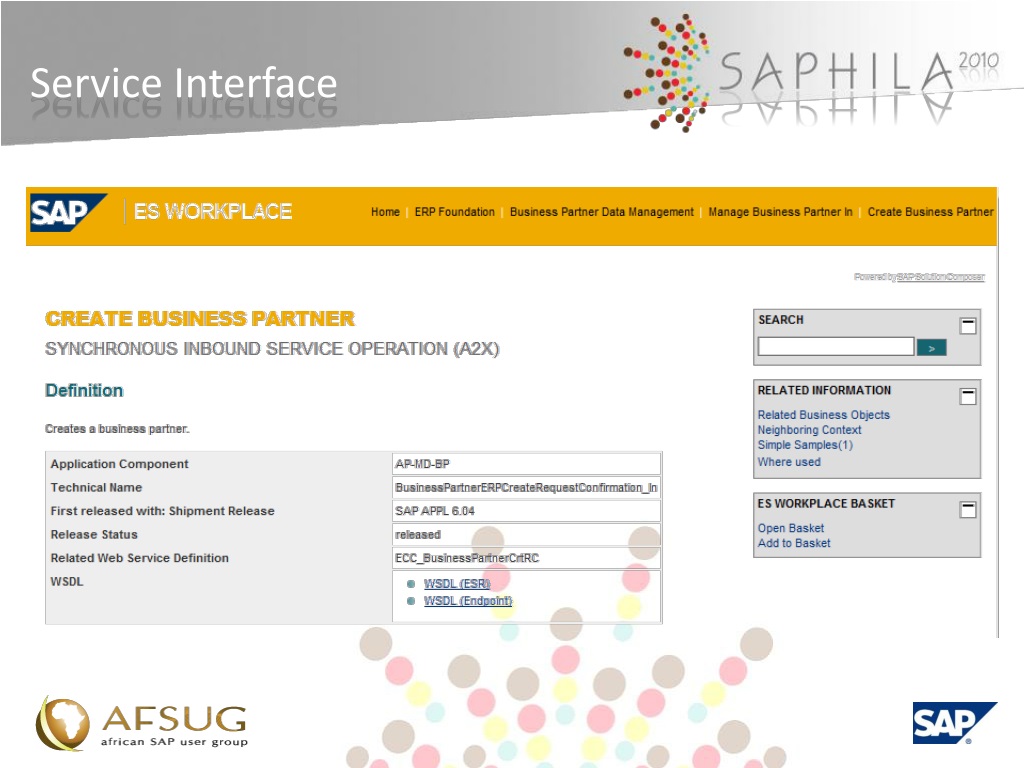Screen dimensions: 1024x768
Task: Click the SAPHILA 2010 logo
Action: 811,72
